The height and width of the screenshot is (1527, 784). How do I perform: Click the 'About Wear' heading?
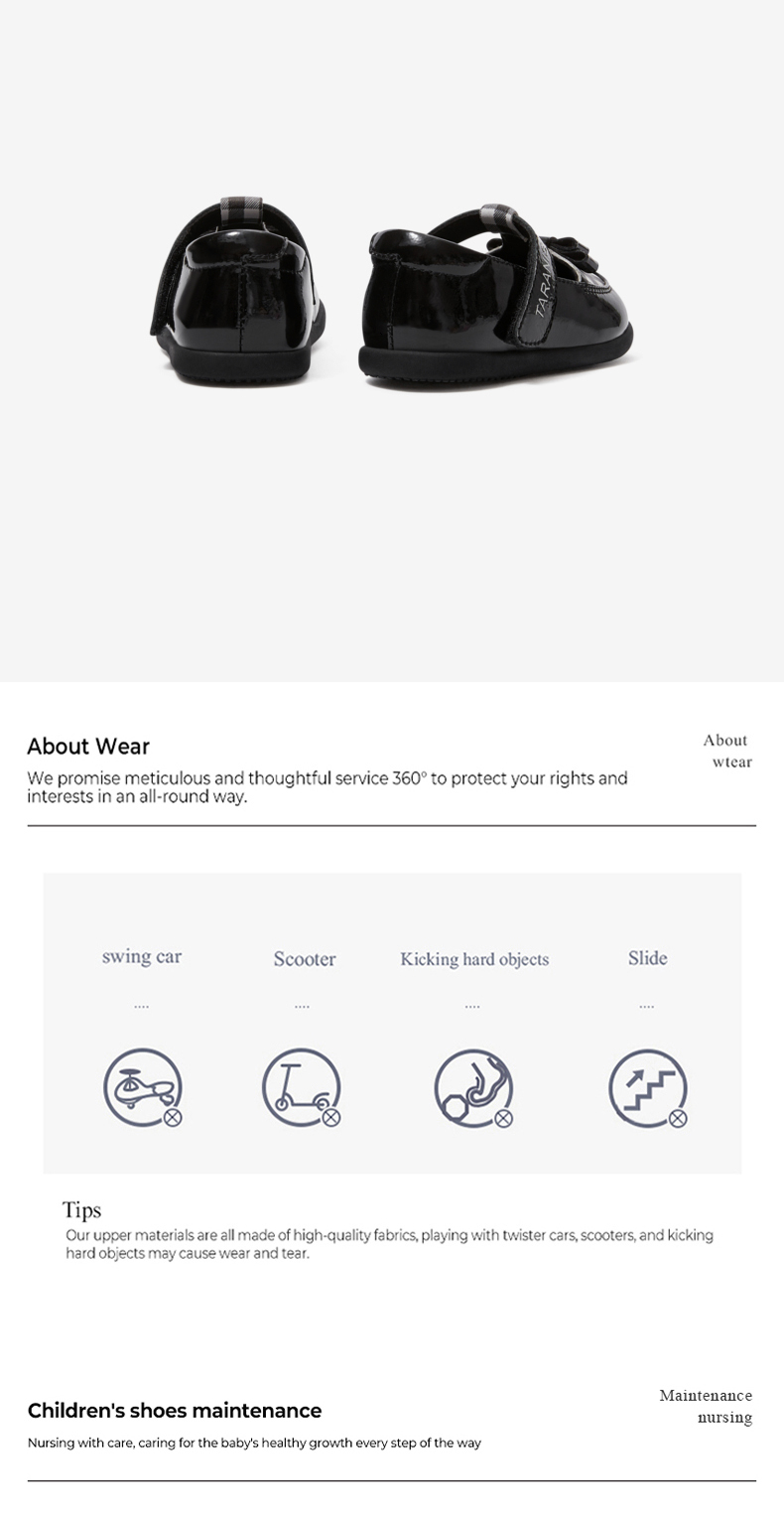88,747
